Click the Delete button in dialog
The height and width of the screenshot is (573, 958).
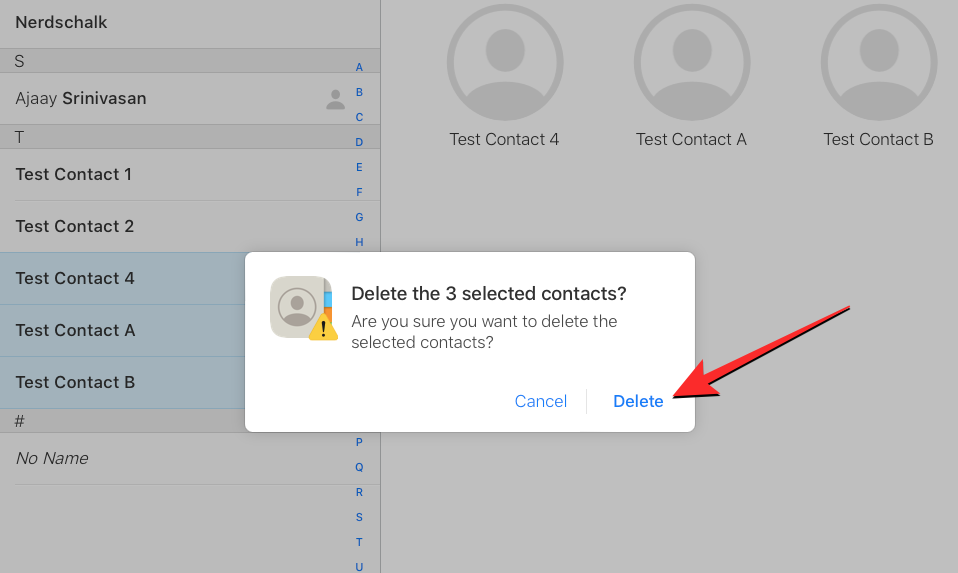tap(638, 401)
